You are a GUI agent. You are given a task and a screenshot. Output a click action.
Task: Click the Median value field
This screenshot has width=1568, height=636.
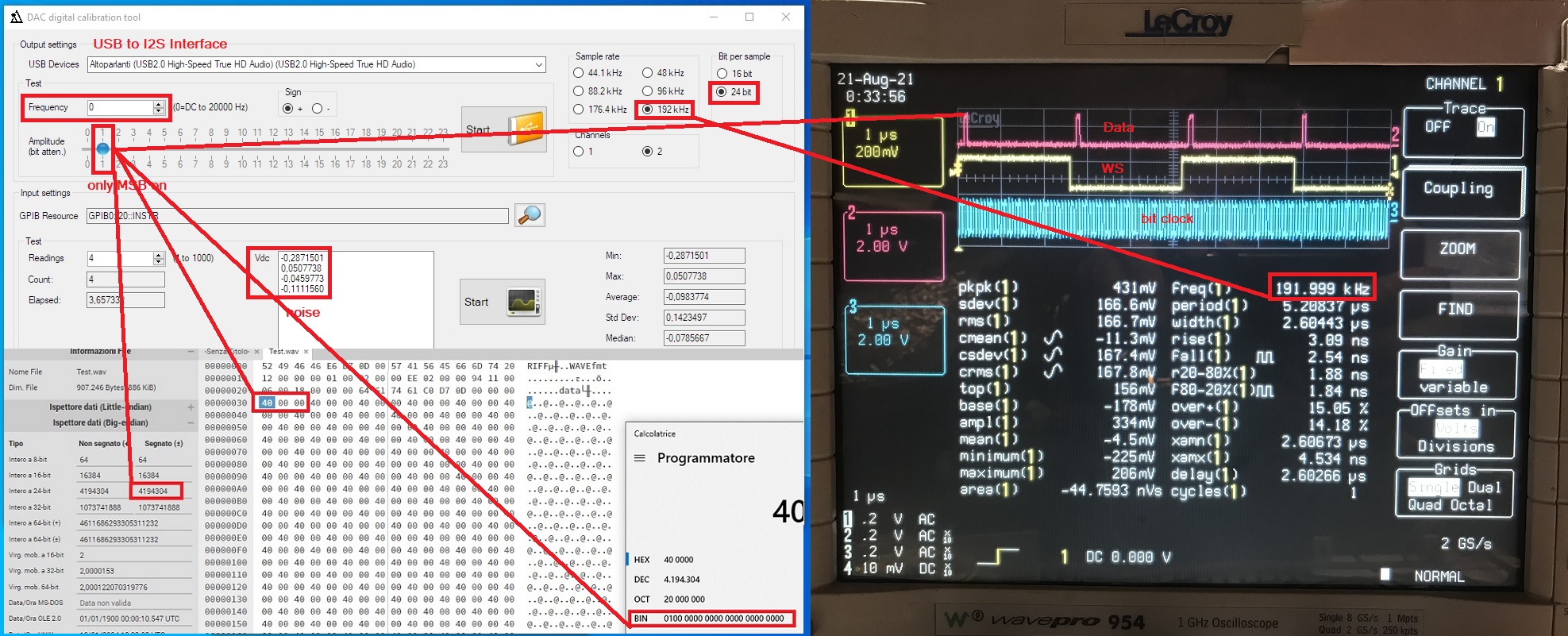(x=704, y=338)
